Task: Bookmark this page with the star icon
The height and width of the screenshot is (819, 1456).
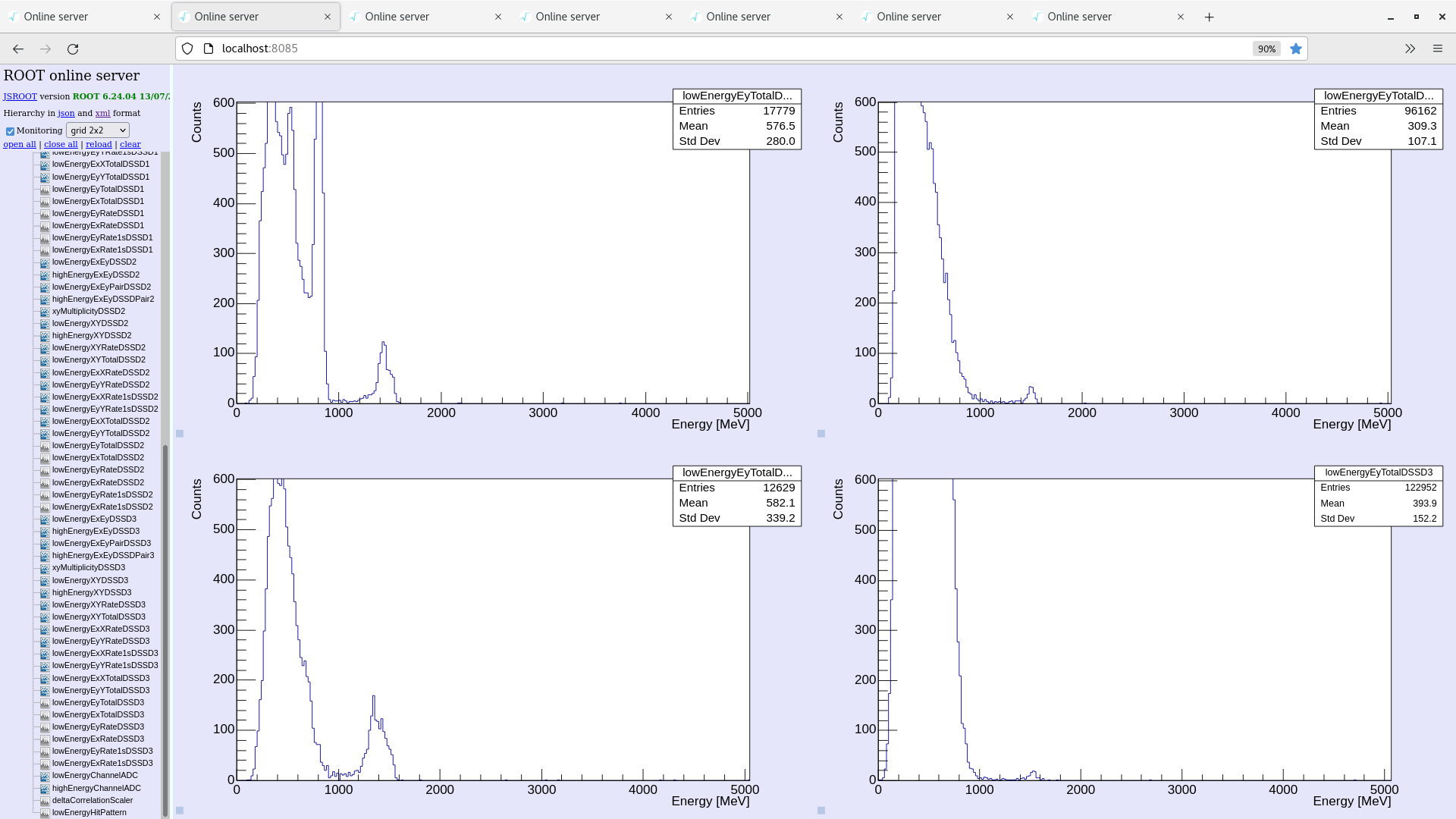Action: (1295, 49)
